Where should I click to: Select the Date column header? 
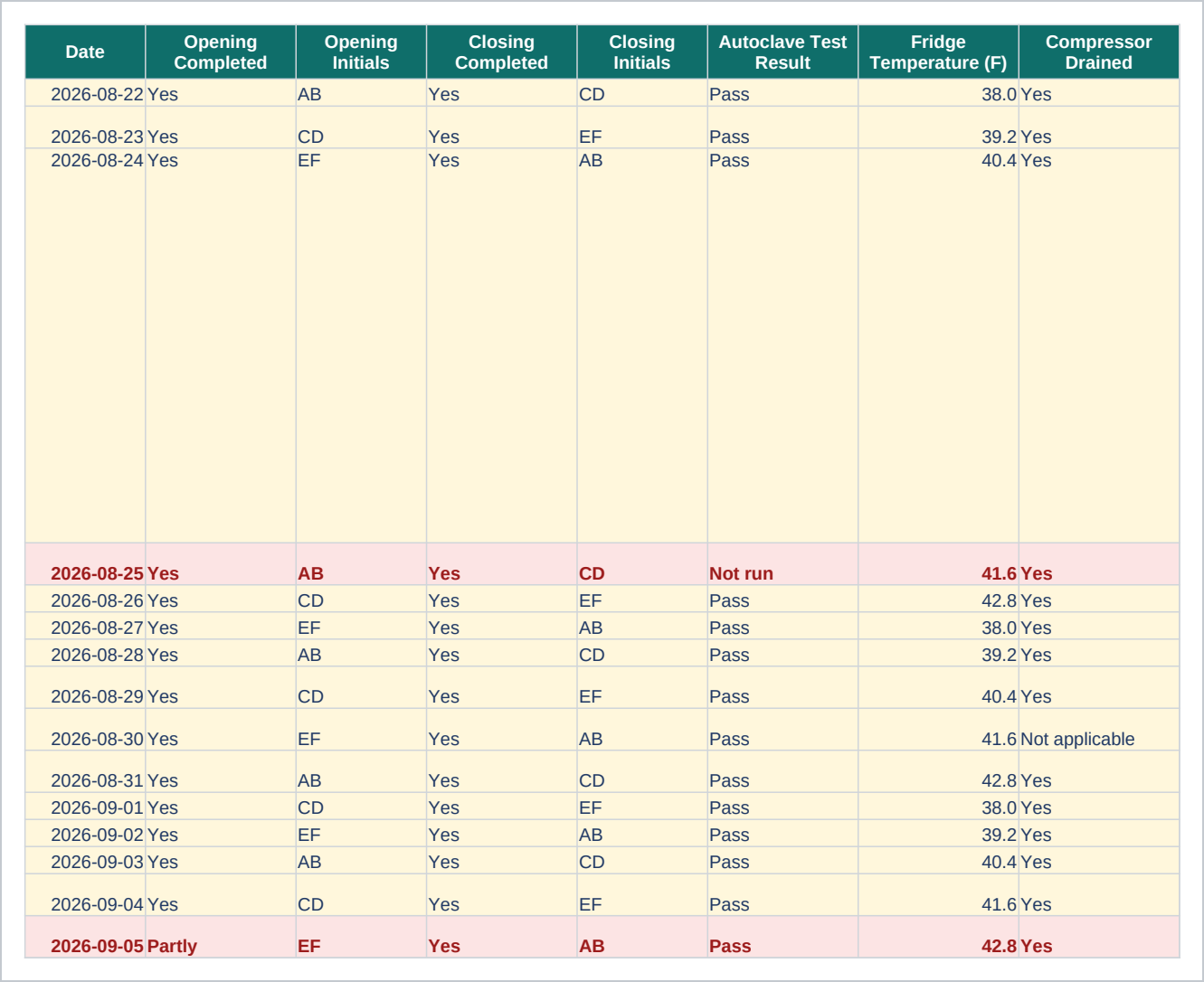85,52
